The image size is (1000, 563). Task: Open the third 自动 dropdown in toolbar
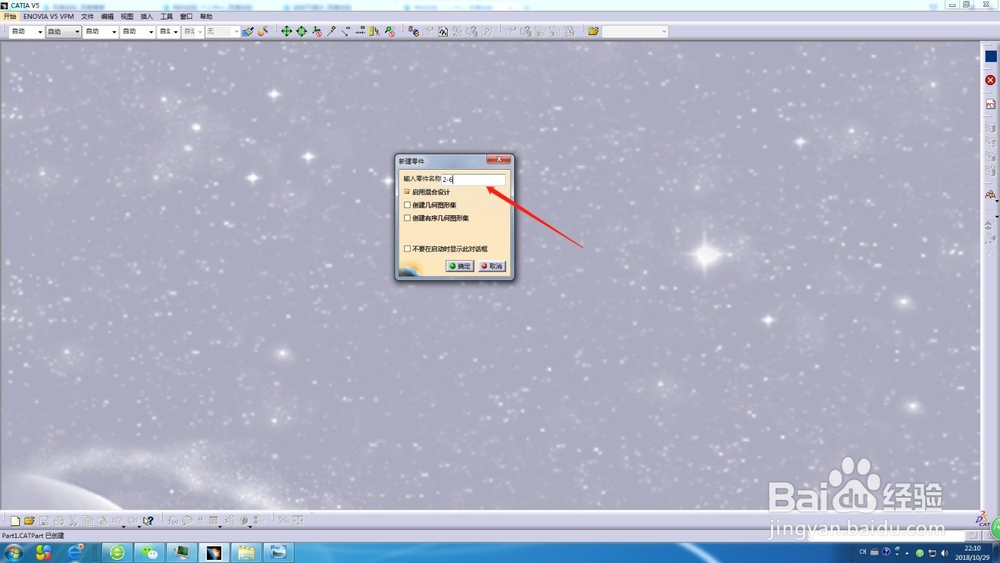100,31
